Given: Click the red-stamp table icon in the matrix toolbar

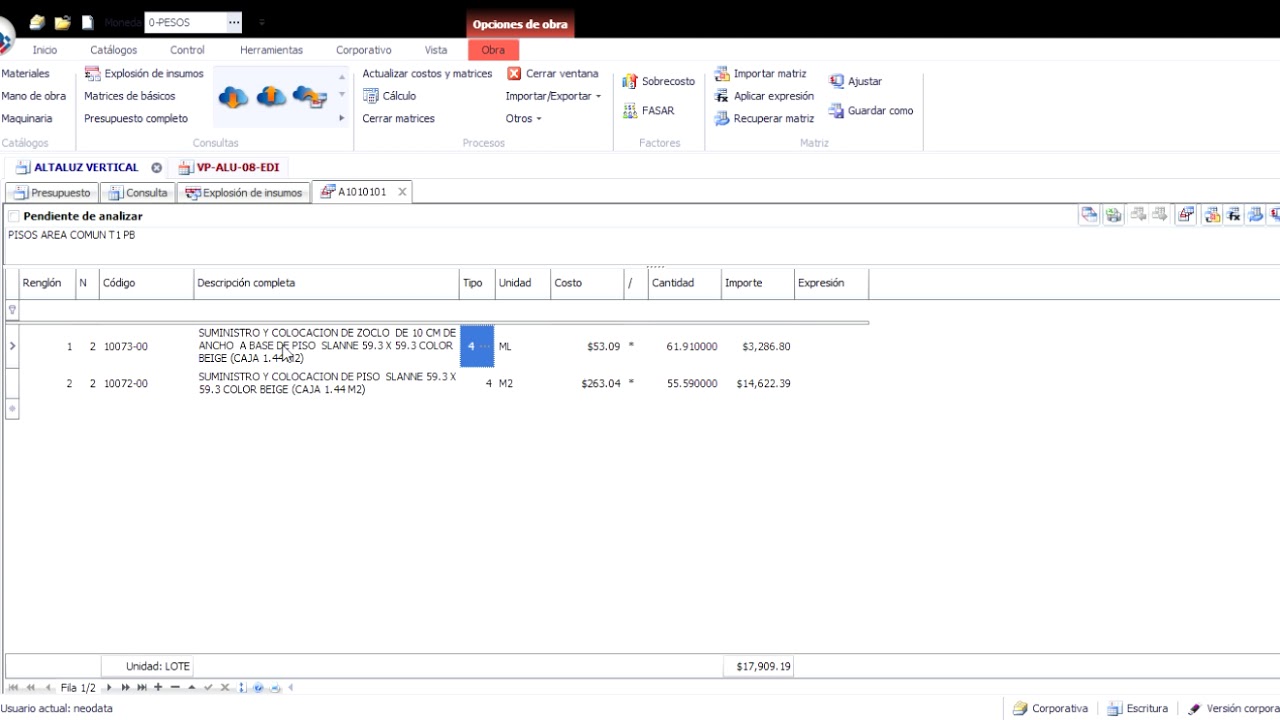Looking at the screenshot, I should tap(1186, 215).
